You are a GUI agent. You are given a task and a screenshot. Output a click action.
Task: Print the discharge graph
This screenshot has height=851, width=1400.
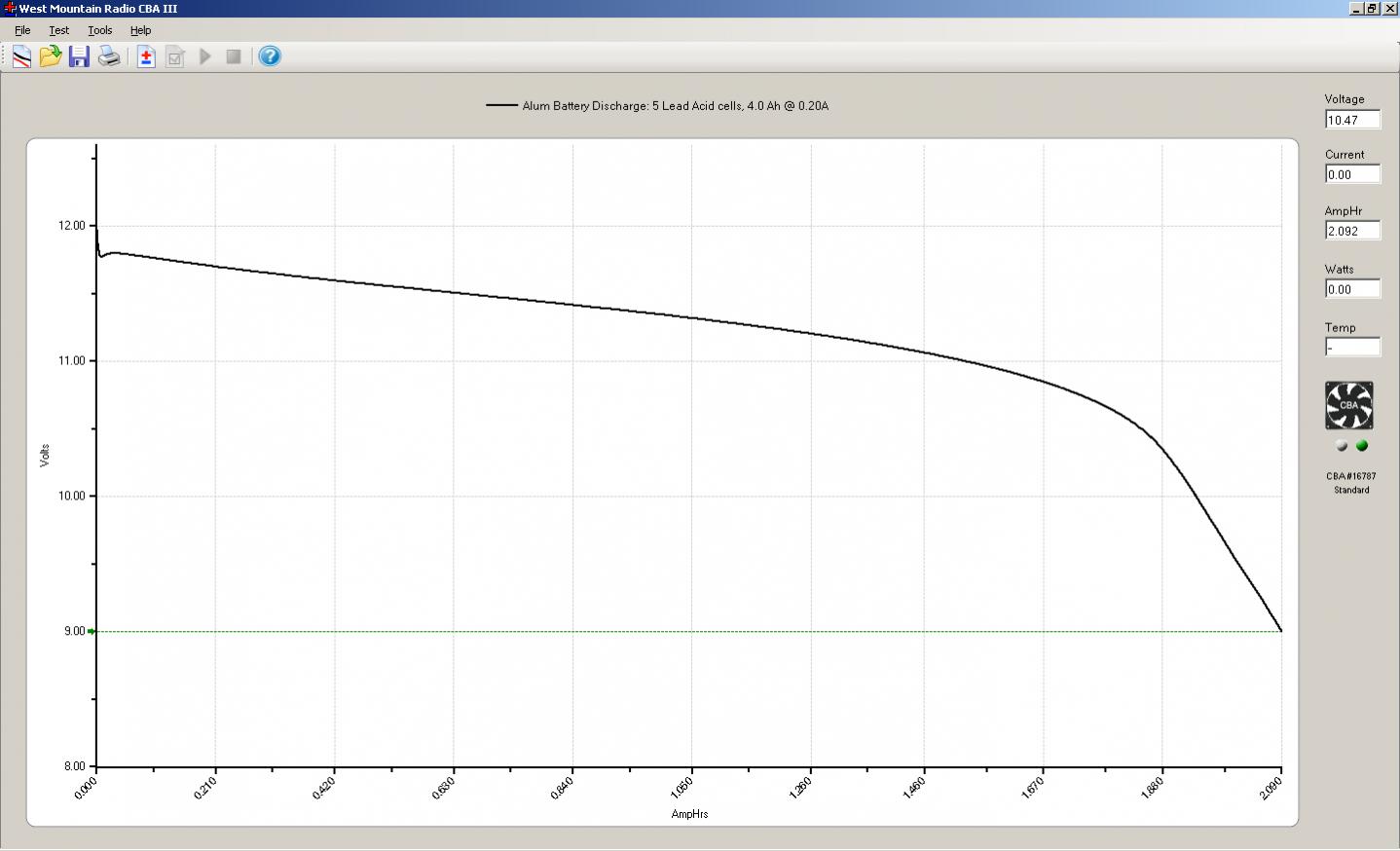click(109, 56)
